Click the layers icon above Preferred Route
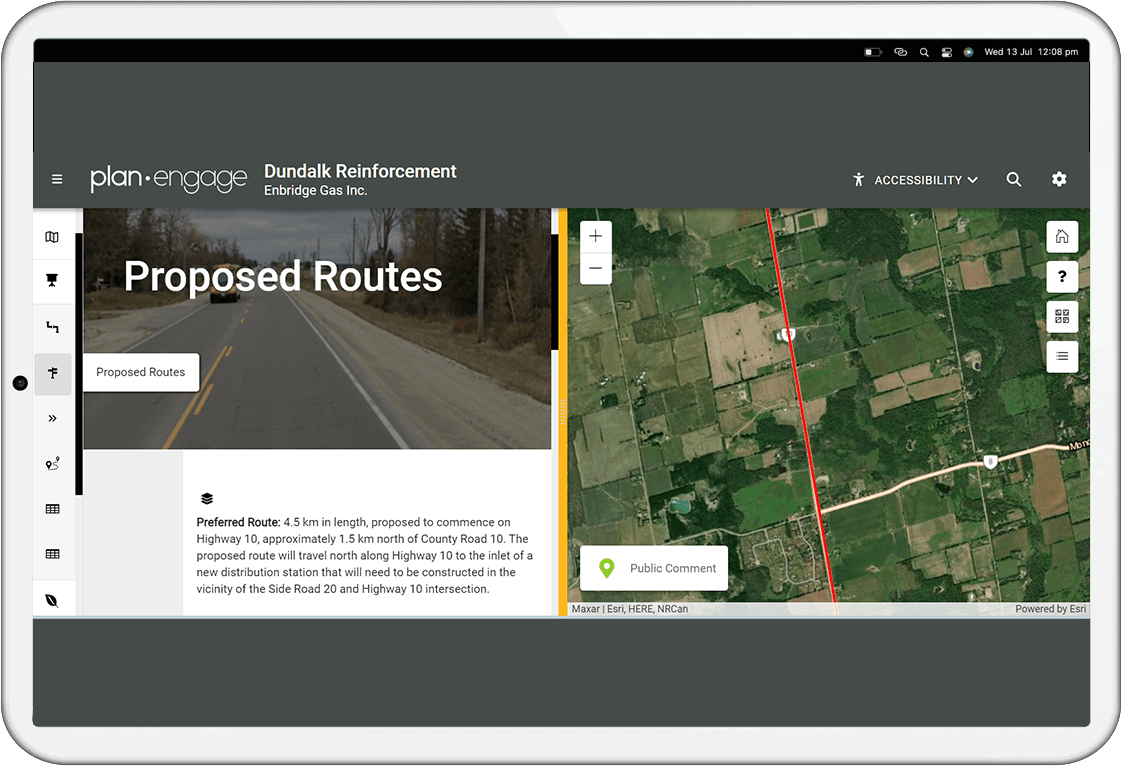The image size is (1122, 766). [207, 498]
